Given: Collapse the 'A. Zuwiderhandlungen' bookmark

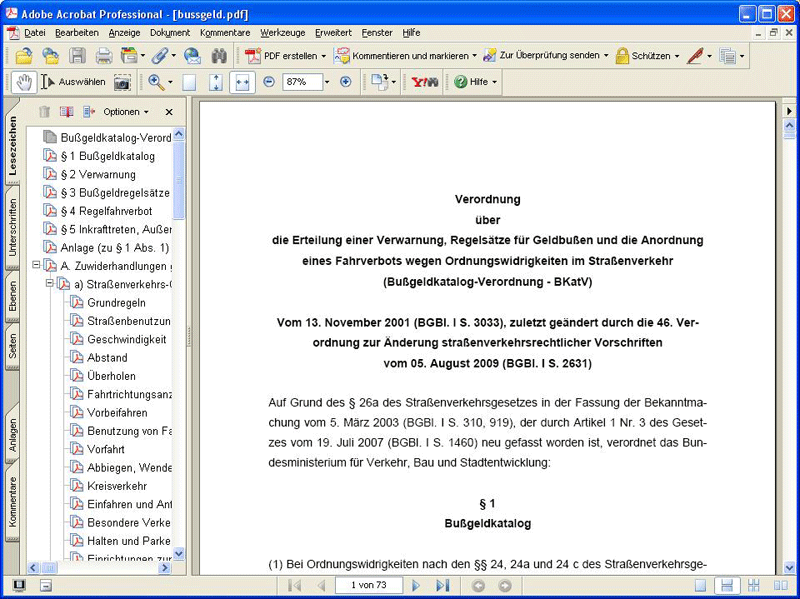Looking at the screenshot, I should pyautogui.click(x=36, y=265).
